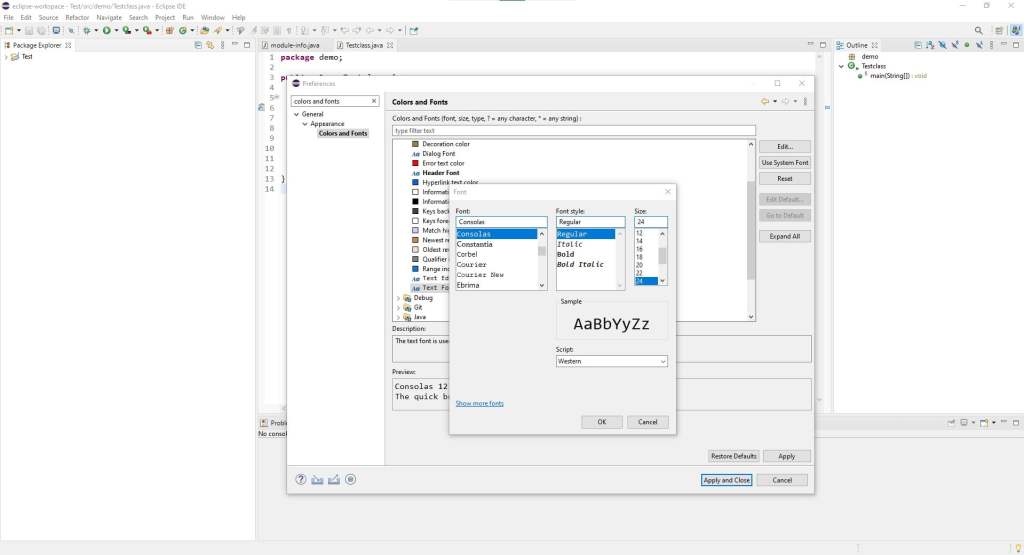The image size is (1024, 555).
Task: Click the OK button in Font dialog
Action: coord(601,422)
